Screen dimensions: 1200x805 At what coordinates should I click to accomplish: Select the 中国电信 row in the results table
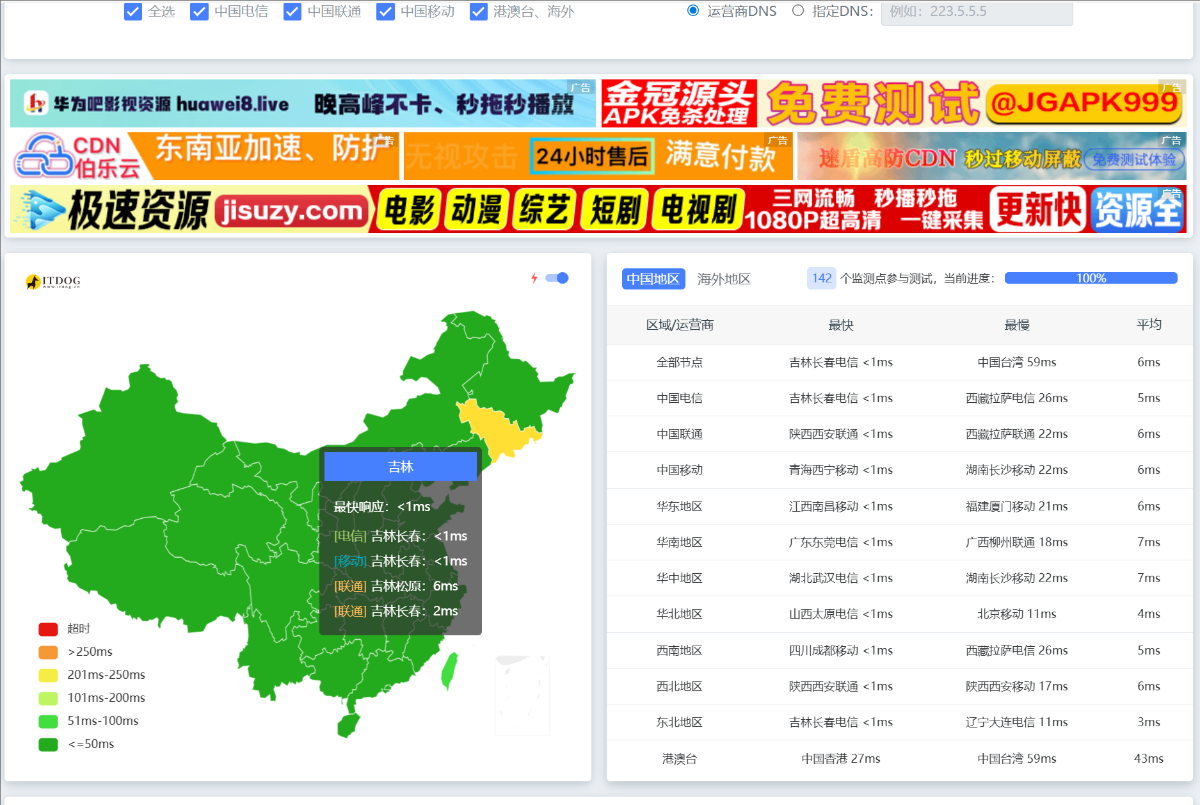tap(900, 398)
